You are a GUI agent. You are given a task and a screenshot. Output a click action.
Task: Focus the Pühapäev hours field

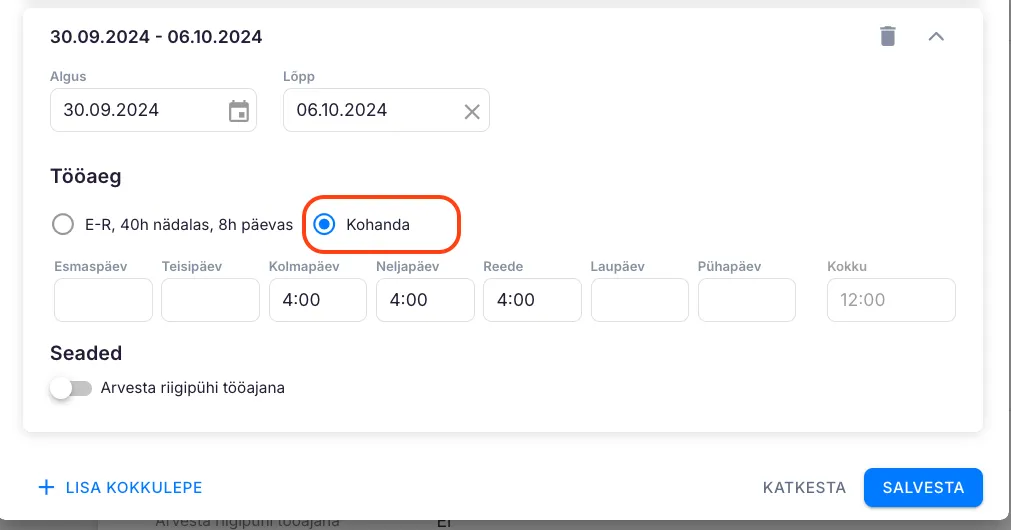[x=746, y=300]
